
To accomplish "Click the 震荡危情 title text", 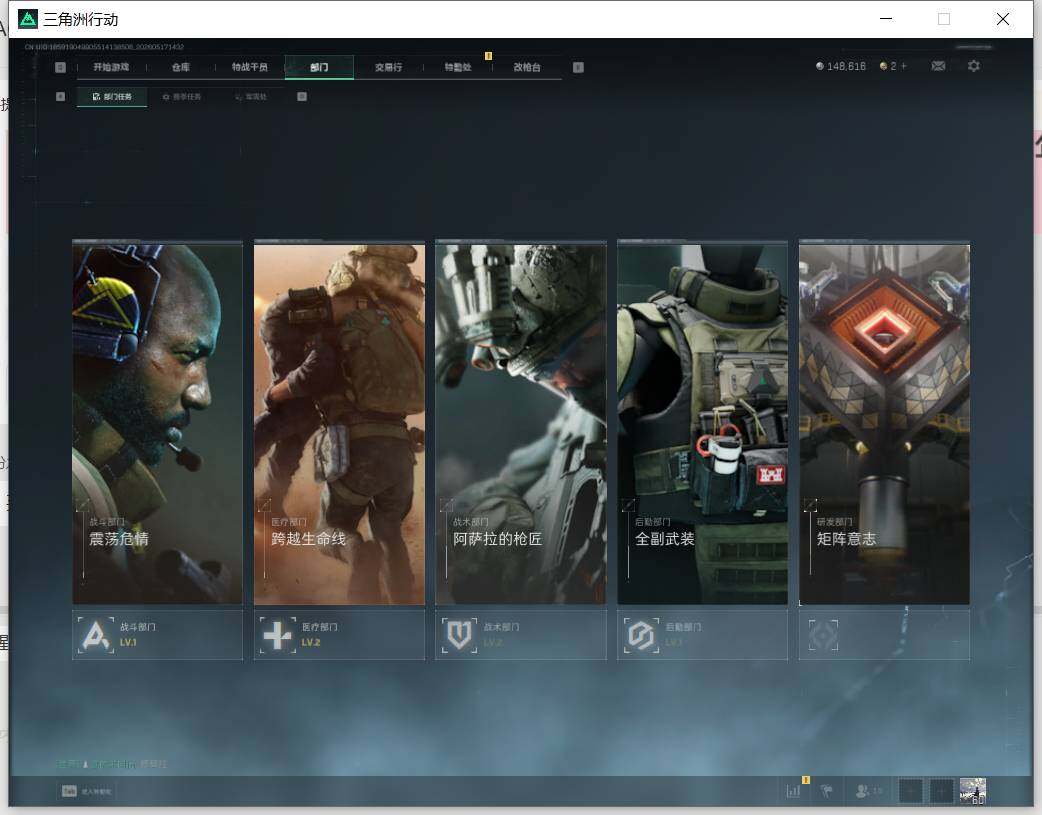I will pos(119,539).
